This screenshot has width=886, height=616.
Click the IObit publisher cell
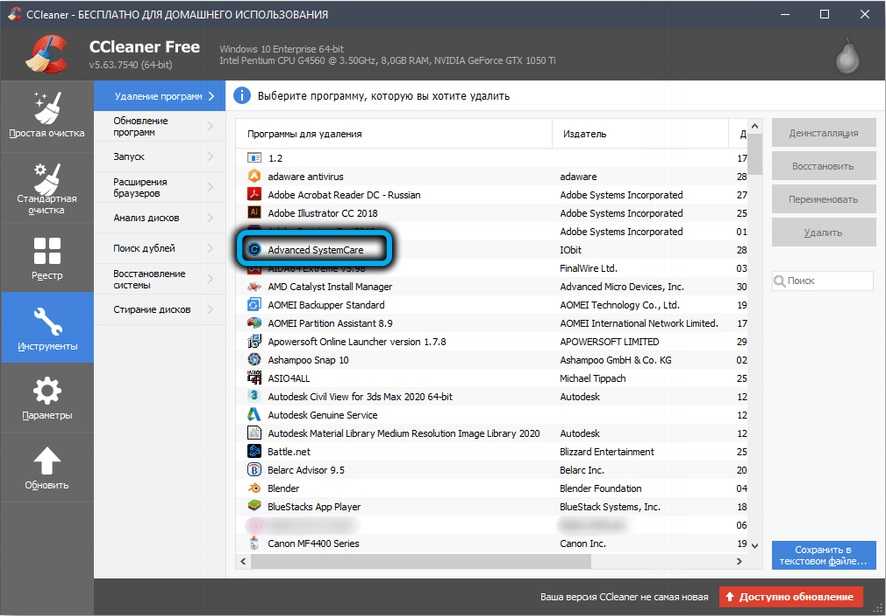[570, 250]
